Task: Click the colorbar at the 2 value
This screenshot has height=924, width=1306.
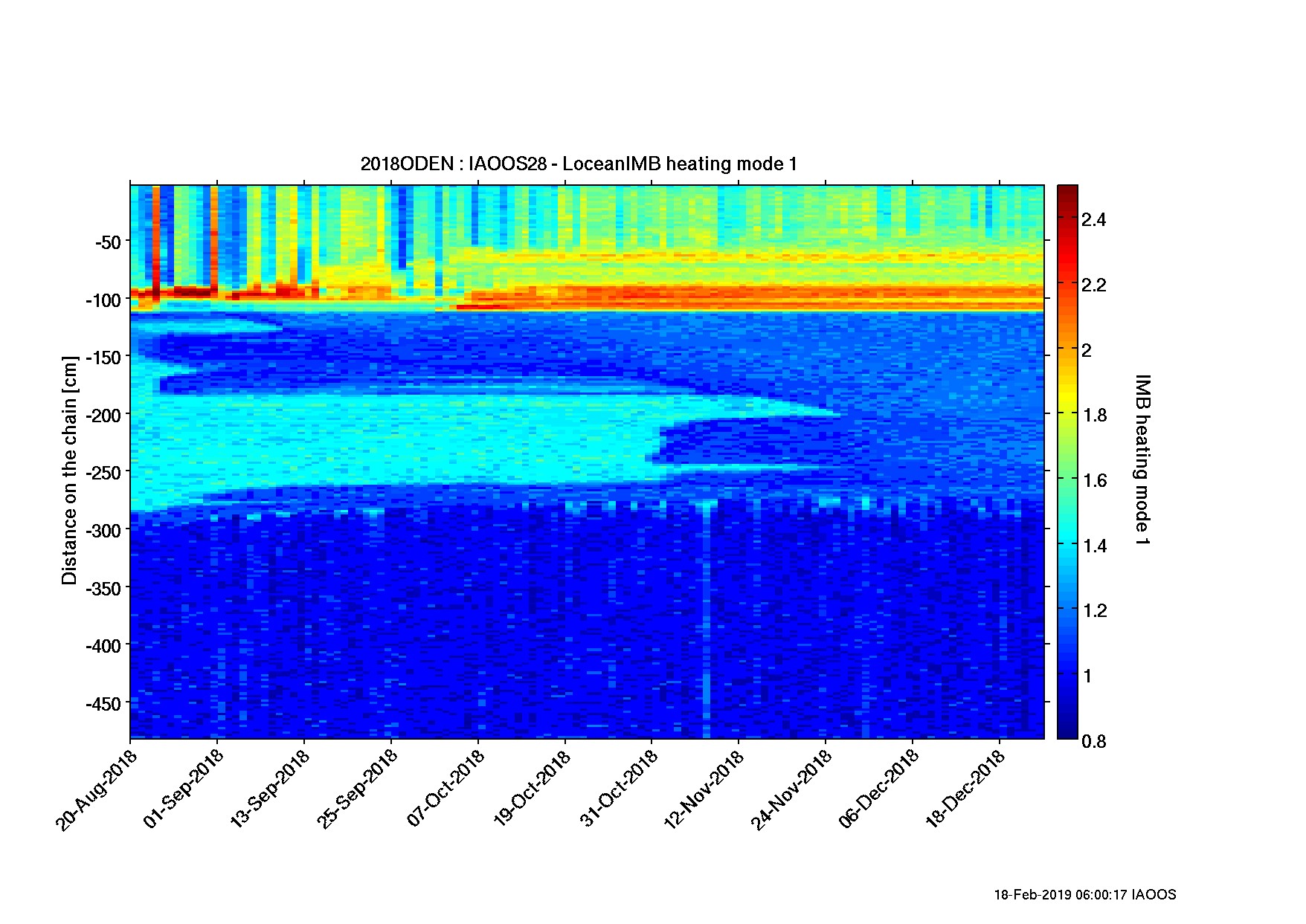Action: tap(1067, 349)
